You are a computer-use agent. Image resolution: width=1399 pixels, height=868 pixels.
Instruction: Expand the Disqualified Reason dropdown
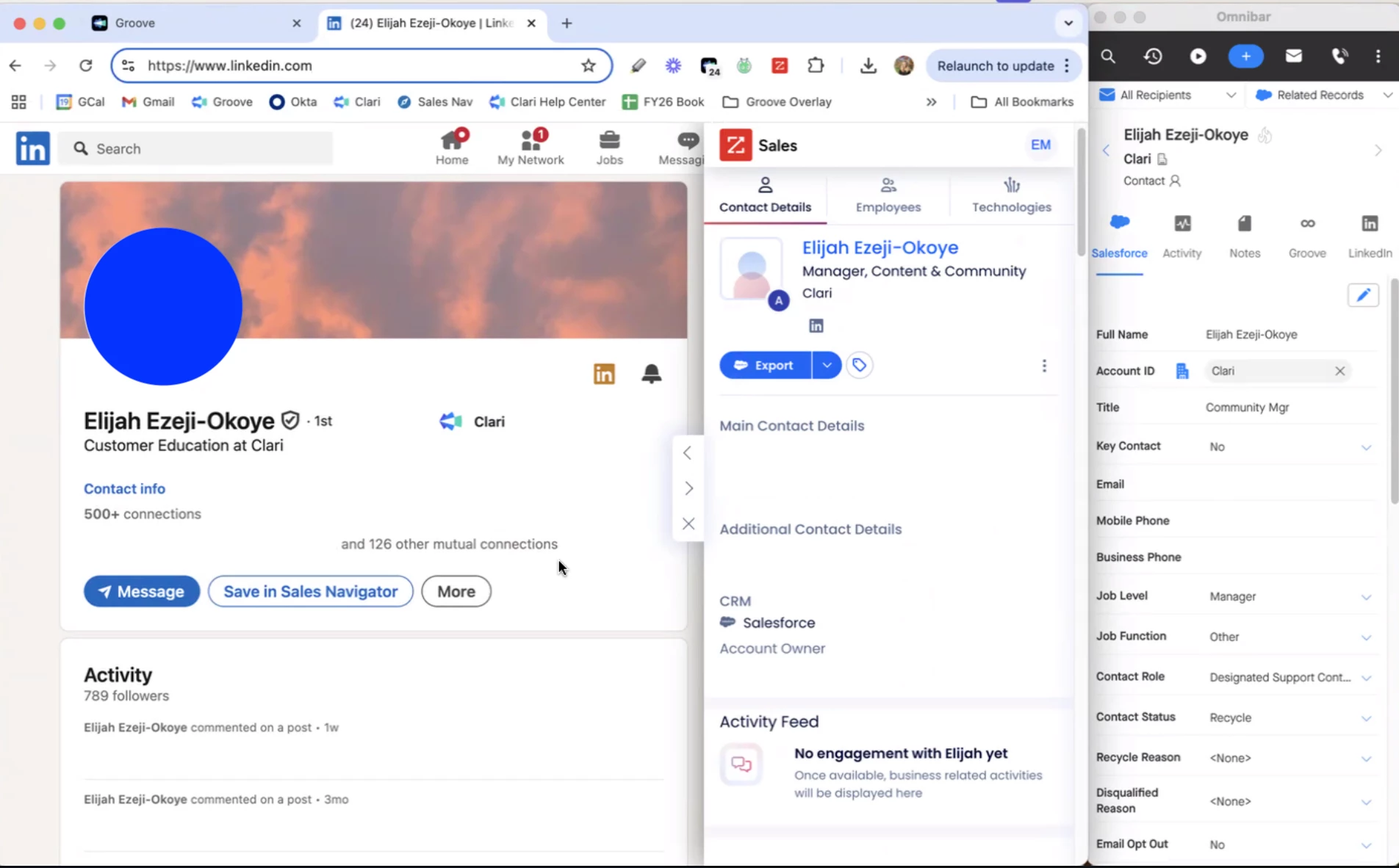(x=1366, y=802)
